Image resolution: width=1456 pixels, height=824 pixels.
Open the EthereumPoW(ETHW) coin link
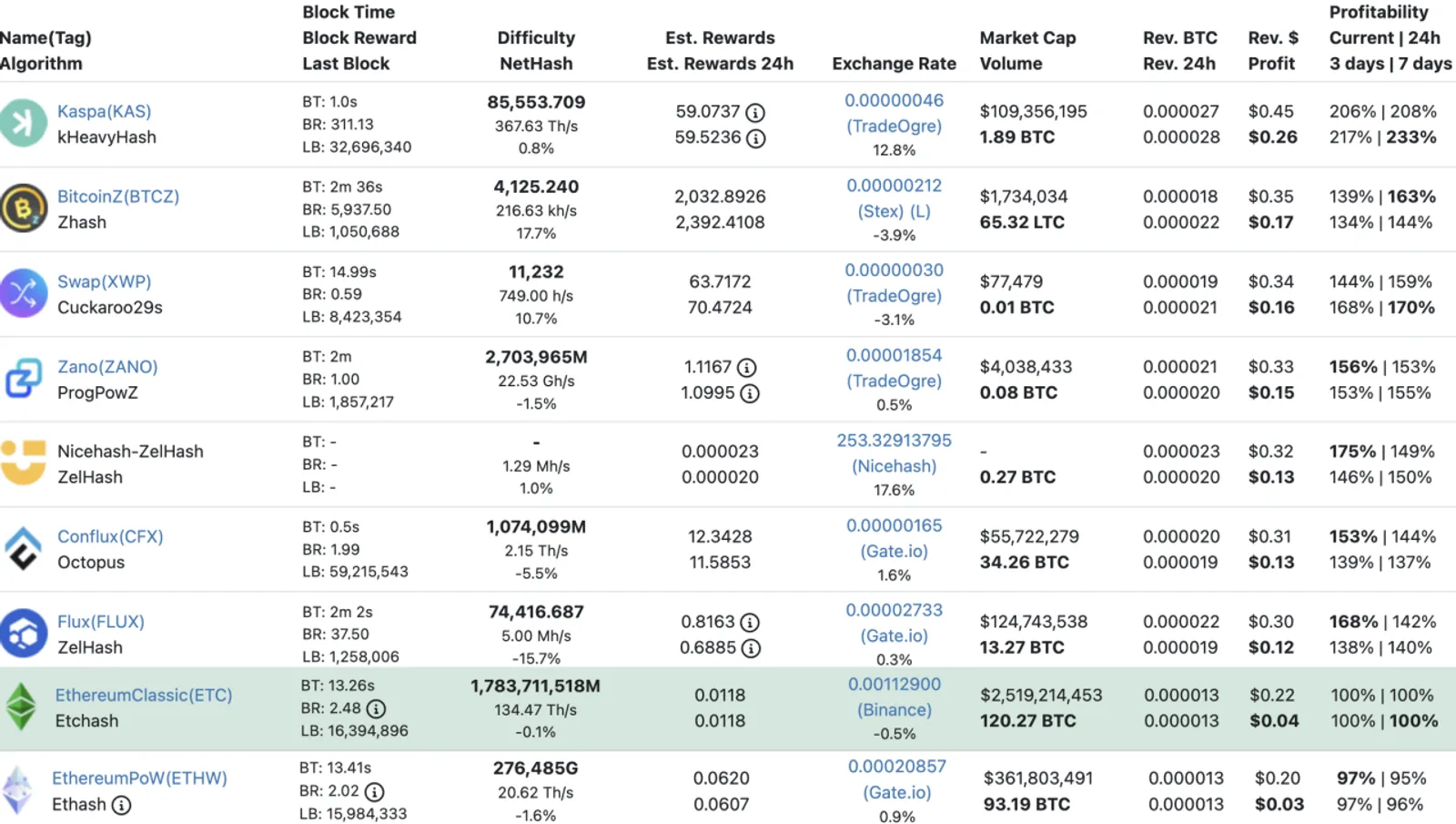coord(139,778)
